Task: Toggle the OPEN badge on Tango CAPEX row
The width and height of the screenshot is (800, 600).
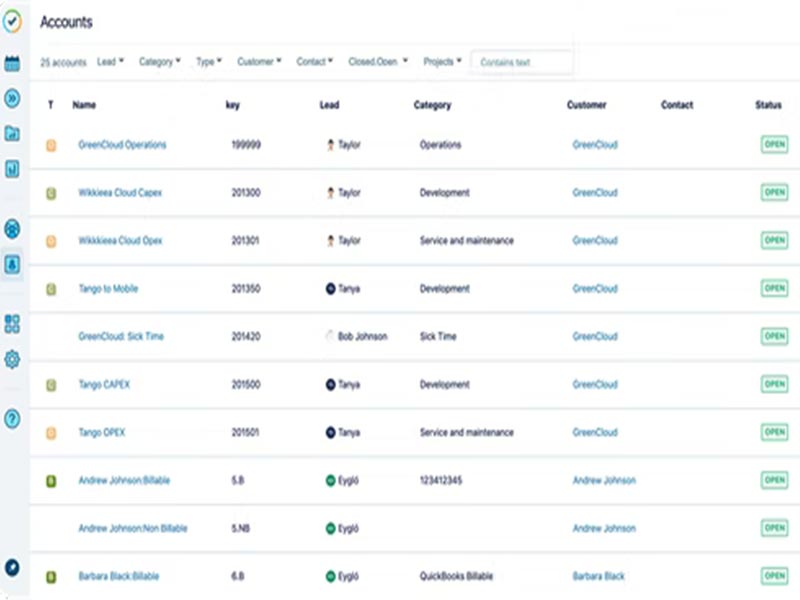Action: (773, 384)
